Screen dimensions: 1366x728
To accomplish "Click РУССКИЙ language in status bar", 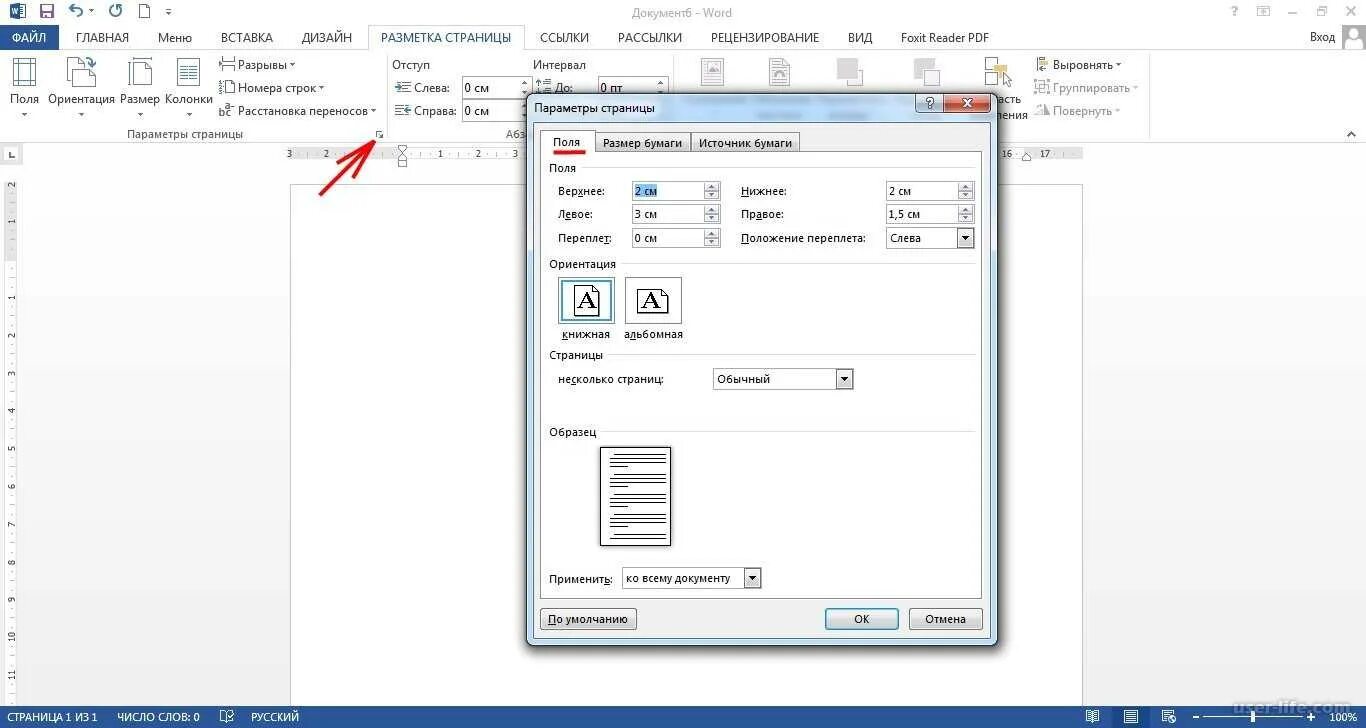I will 273,716.
